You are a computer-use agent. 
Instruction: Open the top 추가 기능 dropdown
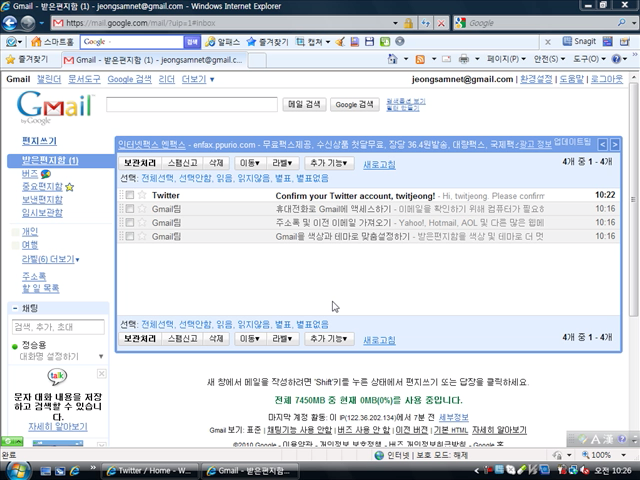[329, 163]
